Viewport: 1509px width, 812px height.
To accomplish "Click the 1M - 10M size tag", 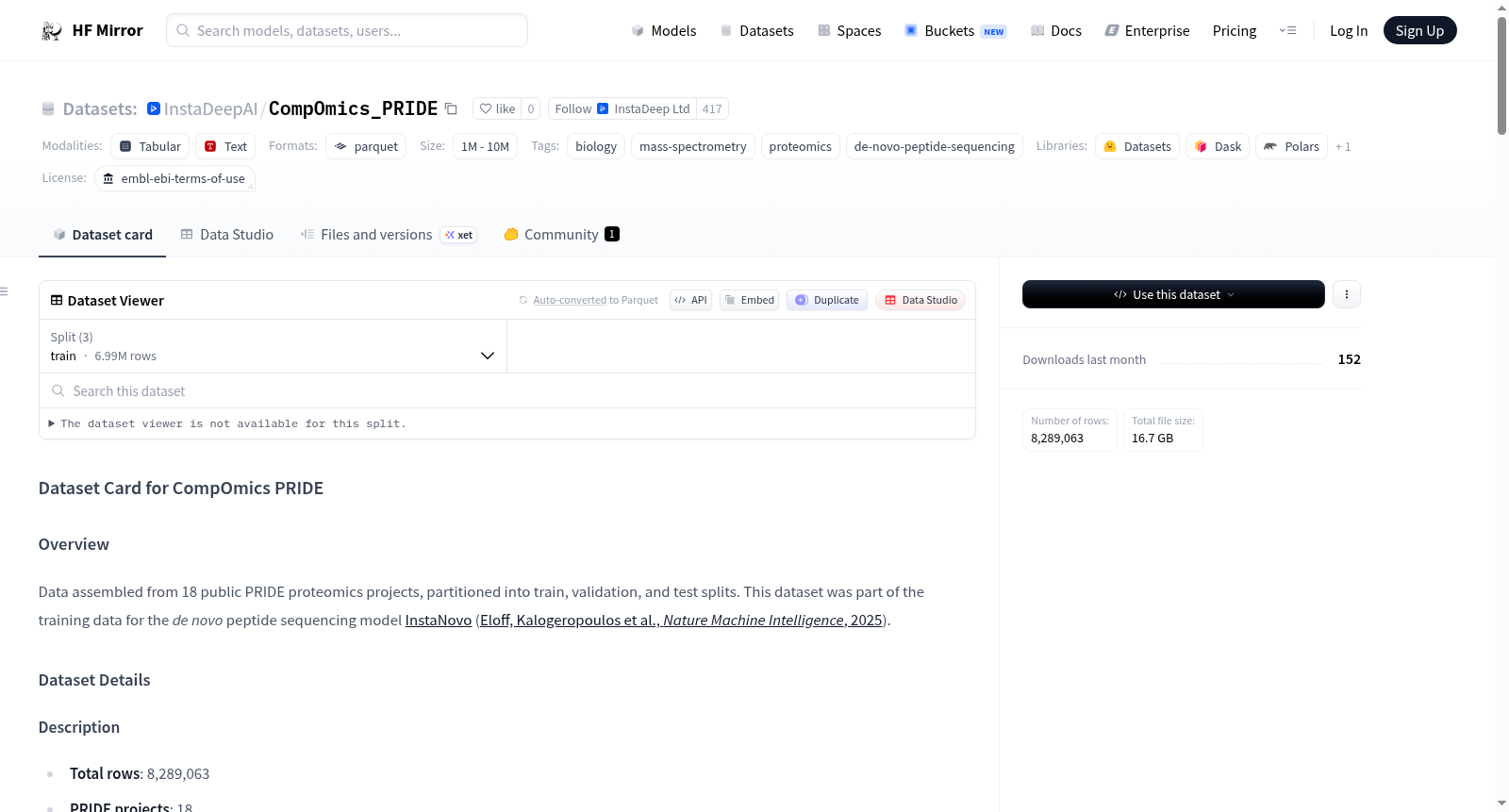I will 485,146.
